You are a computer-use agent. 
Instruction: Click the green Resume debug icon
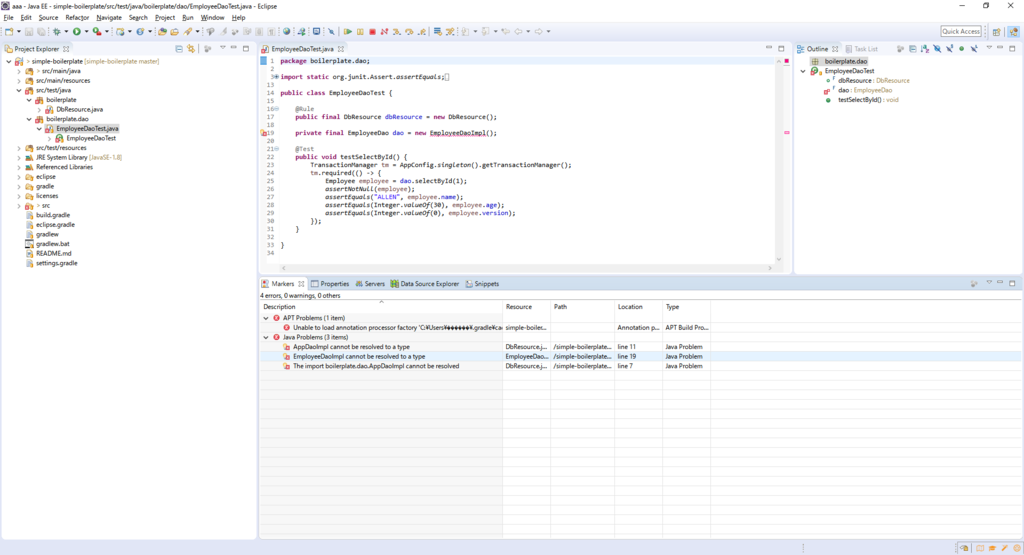pos(348,31)
